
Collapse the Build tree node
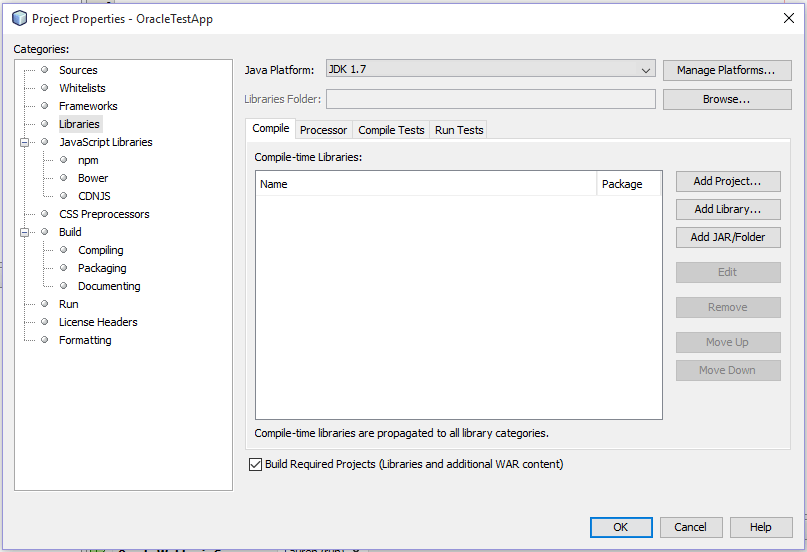pyautogui.click(x=24, y=233)
